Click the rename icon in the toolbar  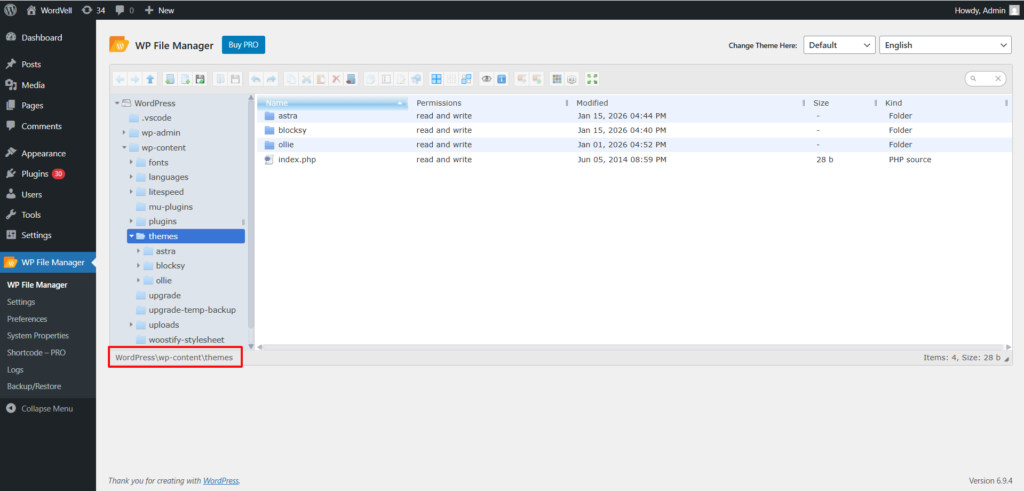tap(386, 79)
